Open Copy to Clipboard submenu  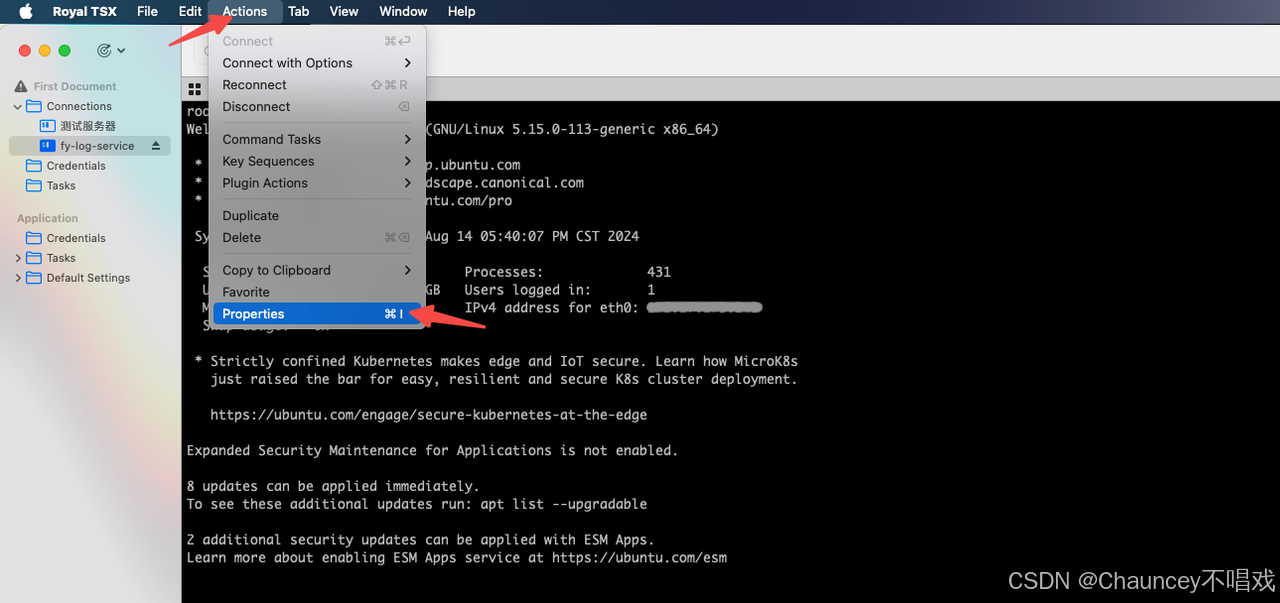317,270
